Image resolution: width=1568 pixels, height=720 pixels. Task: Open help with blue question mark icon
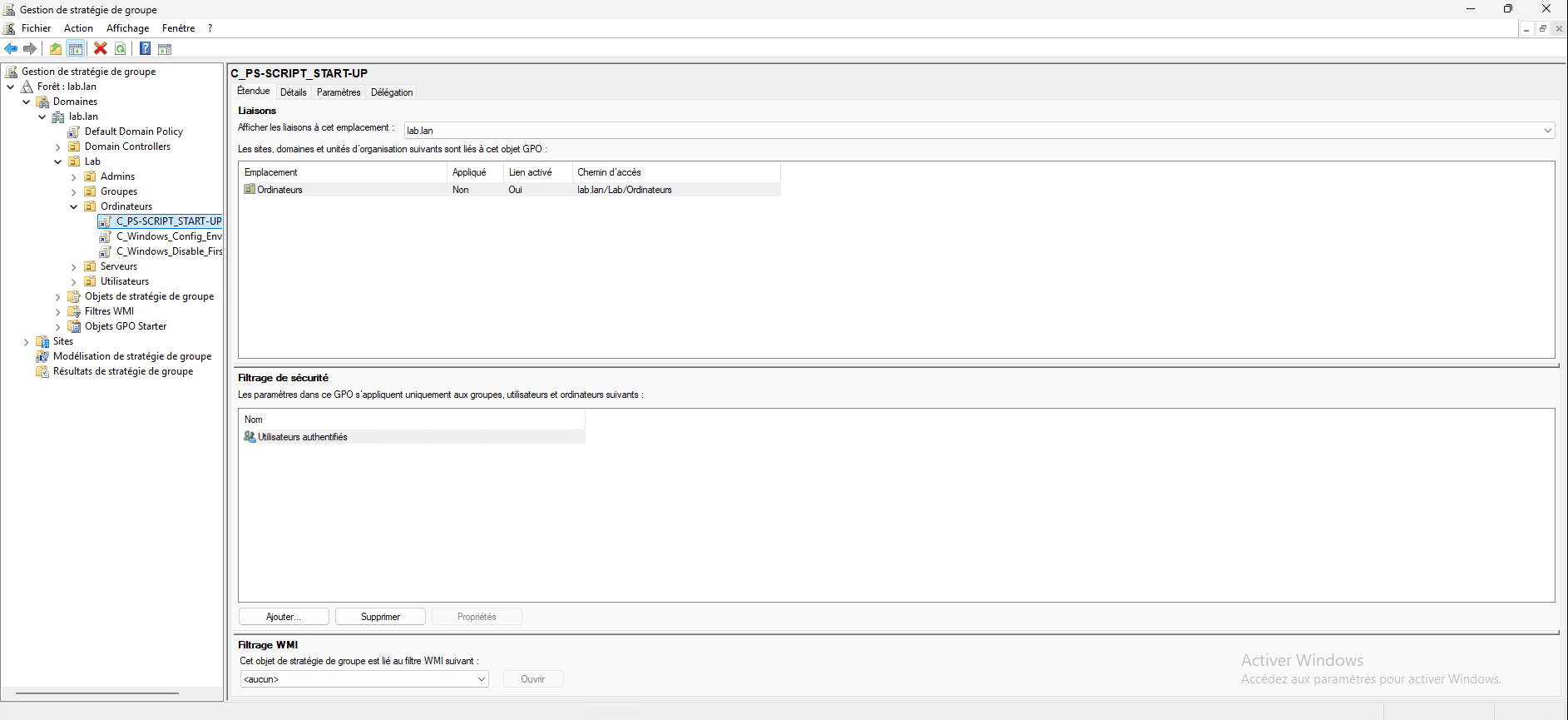click(x=145, y=49)
